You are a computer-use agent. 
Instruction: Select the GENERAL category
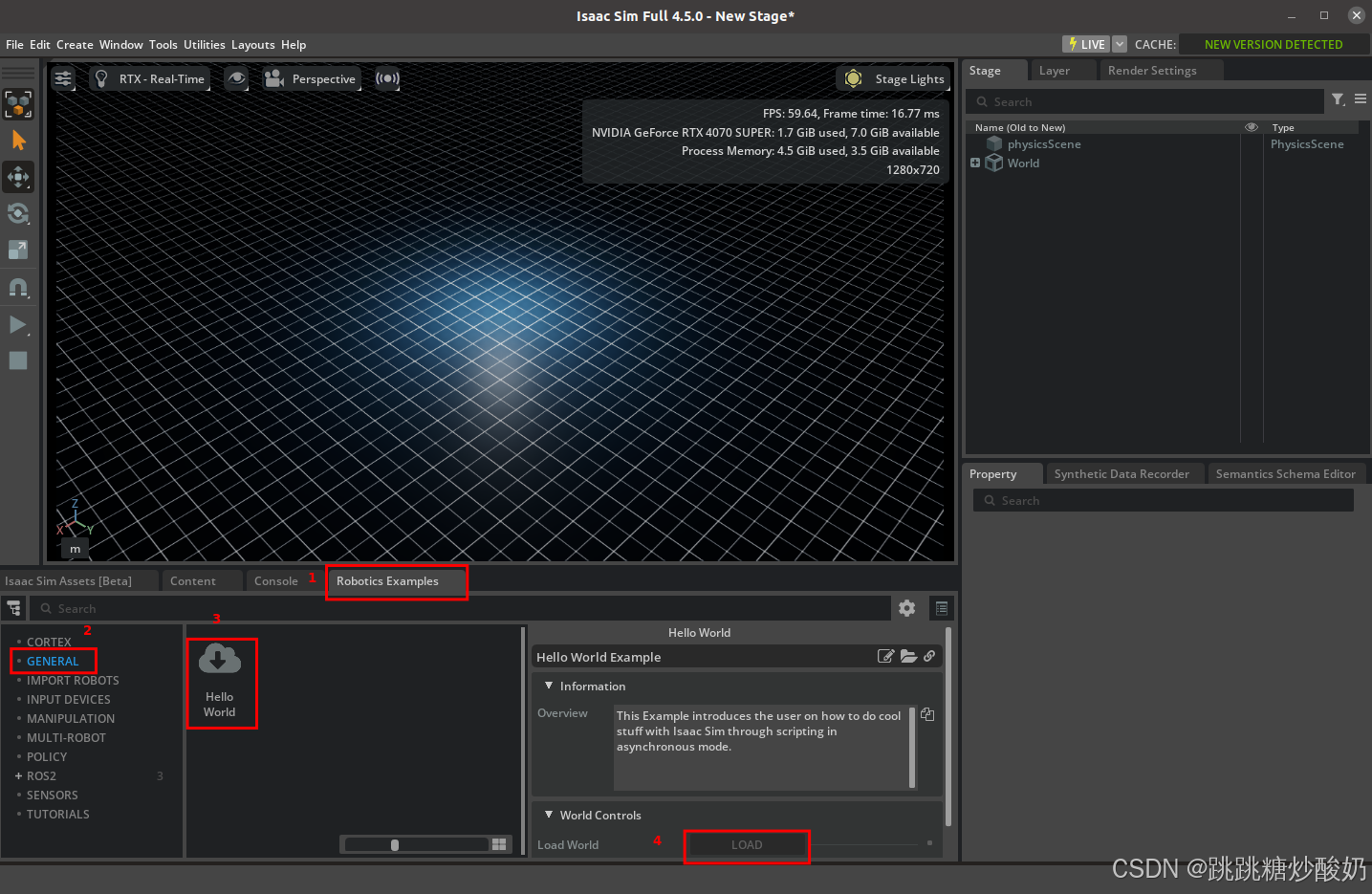[53, 662]
